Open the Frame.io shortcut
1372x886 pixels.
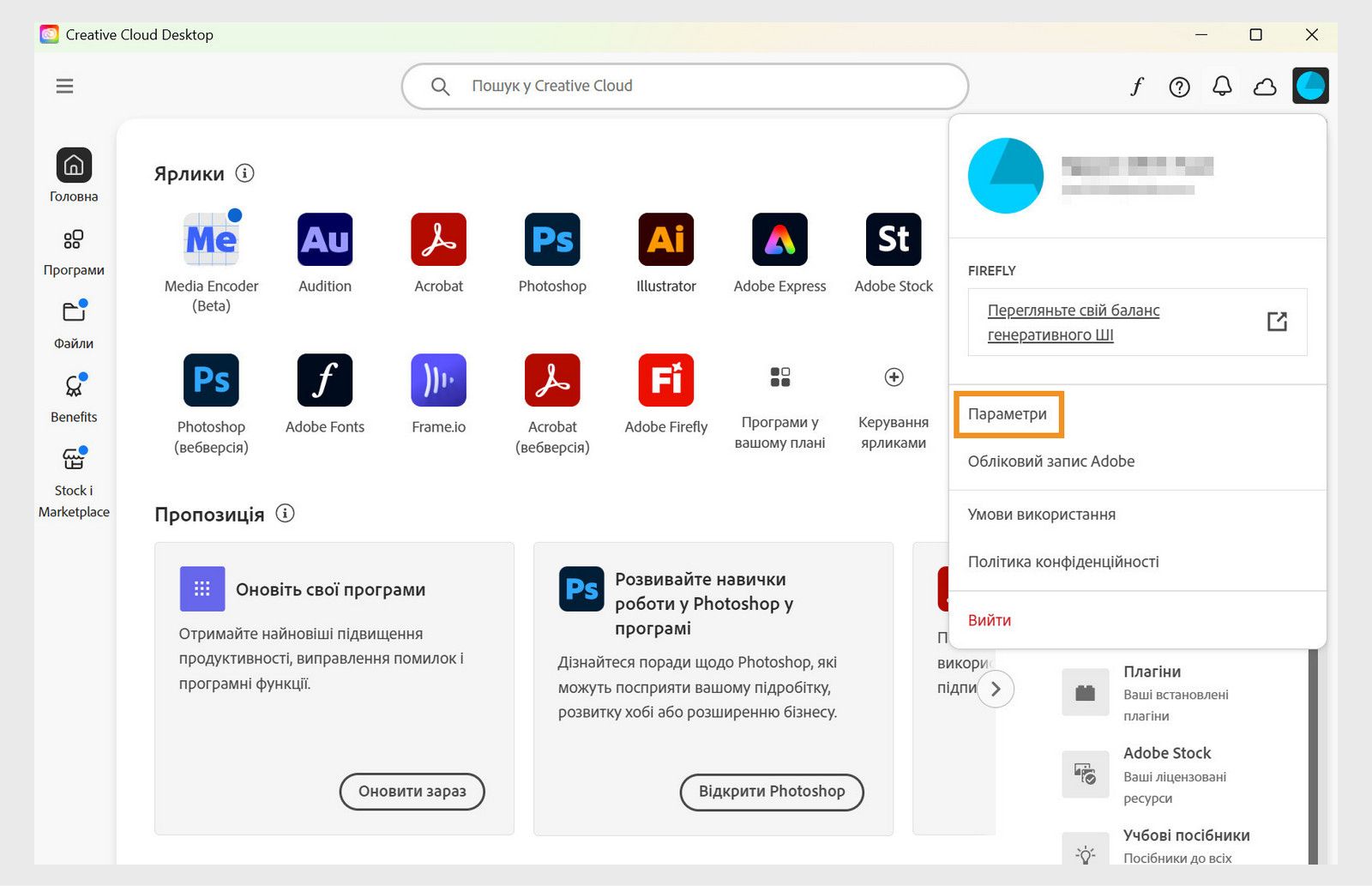click(x=438, y=380)
